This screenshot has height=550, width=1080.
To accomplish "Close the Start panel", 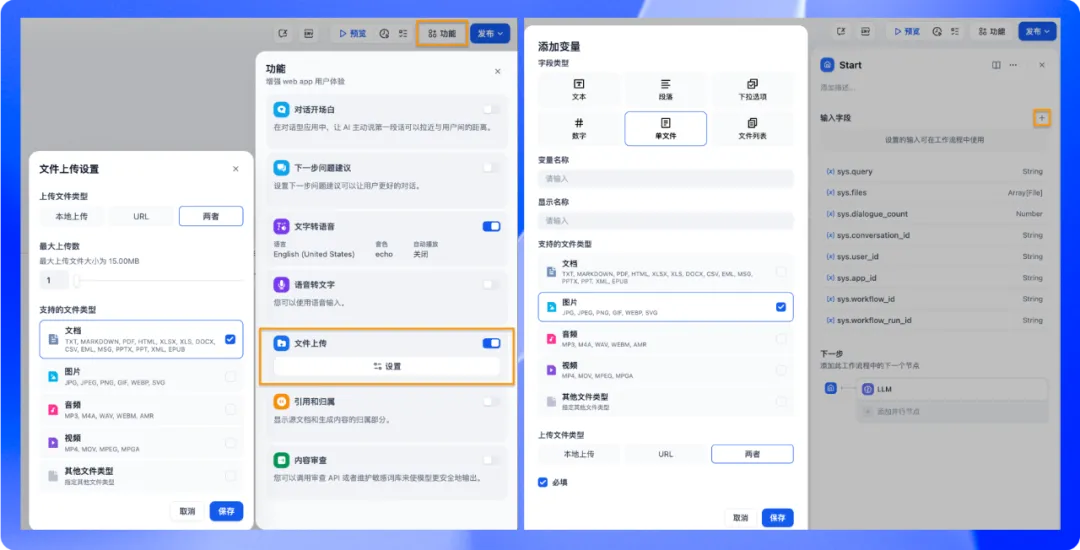I will [x=1042, y=65].
